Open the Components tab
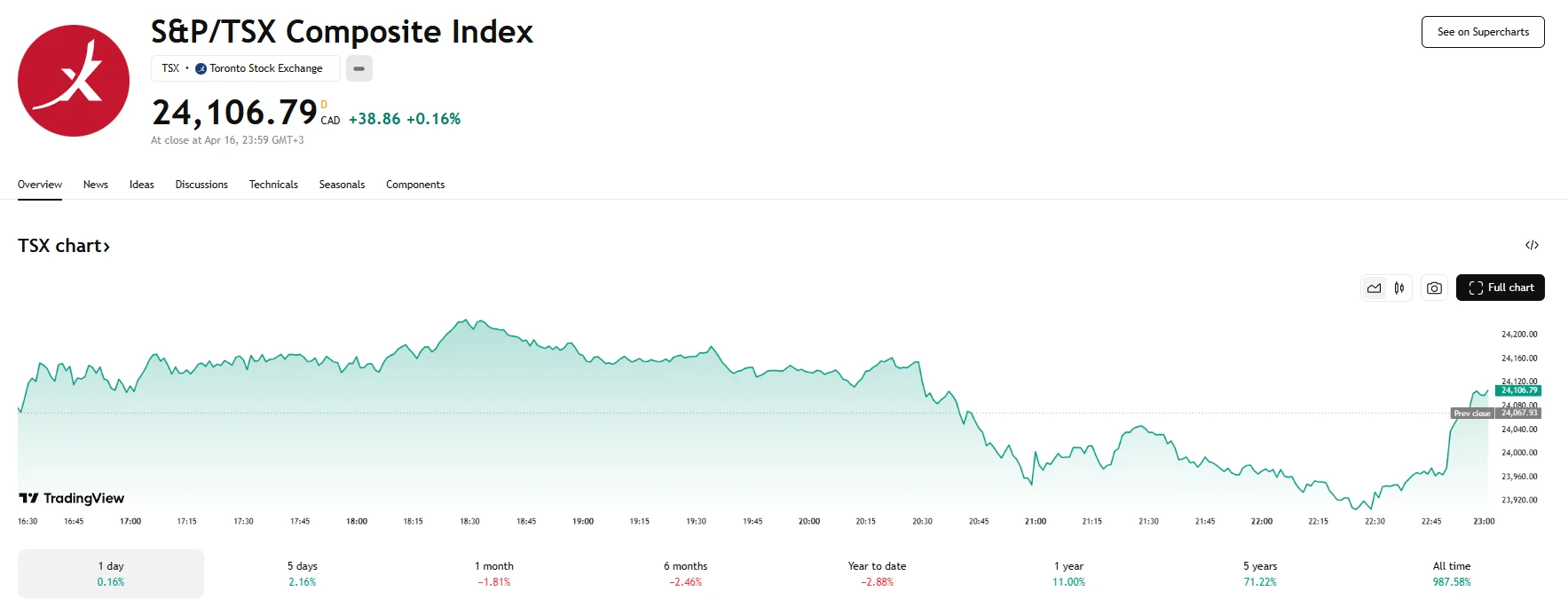This screenshot has width=1568, height=615. tap(415, 185)
